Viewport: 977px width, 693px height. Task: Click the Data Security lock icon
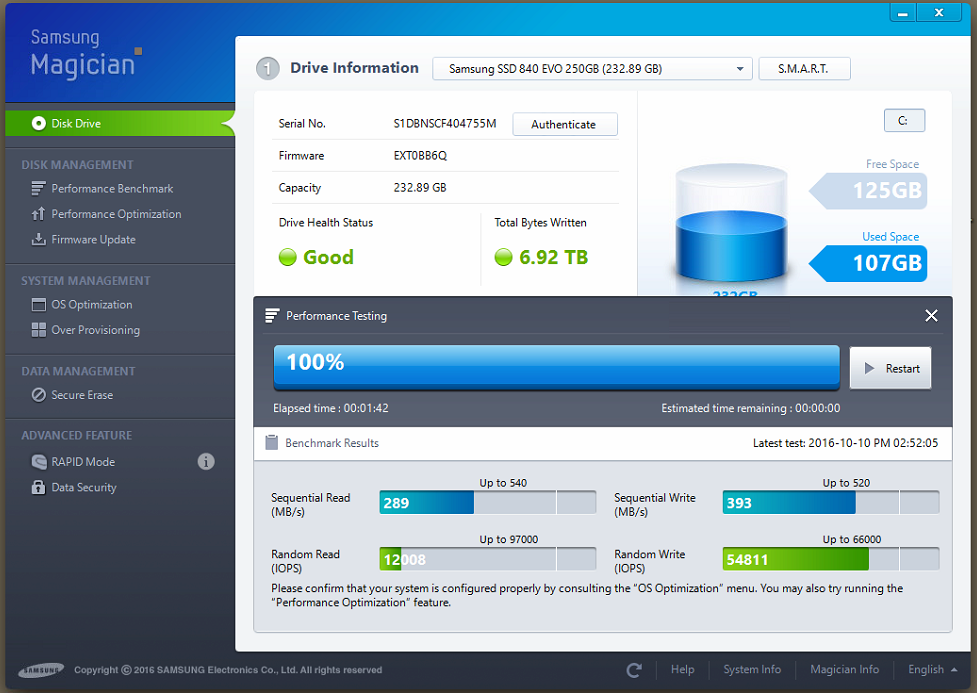pyautogui.click(x=39, y=488)
